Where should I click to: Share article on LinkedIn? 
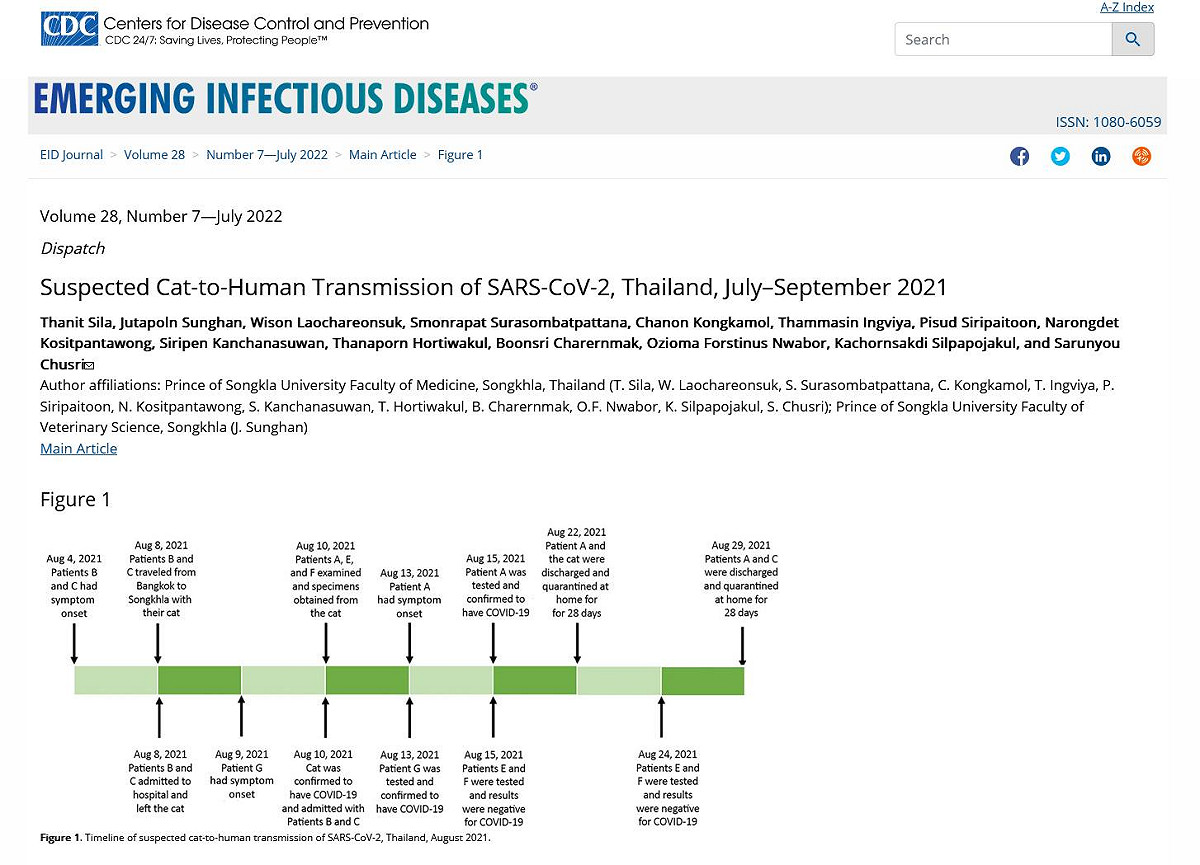[1101, 156]
